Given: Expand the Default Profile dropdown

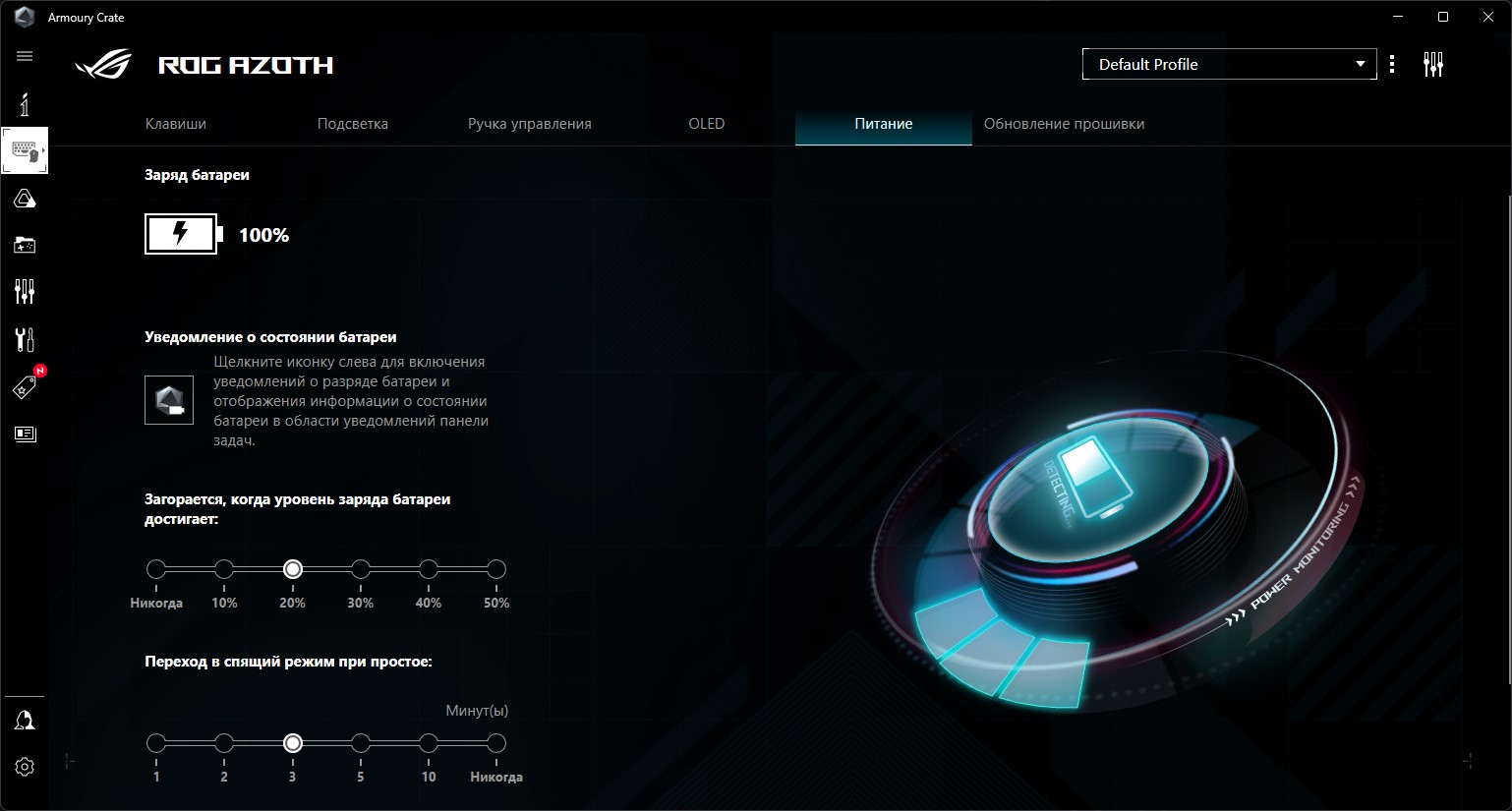Looking at the screenshot, I should tap(1230, 64).
